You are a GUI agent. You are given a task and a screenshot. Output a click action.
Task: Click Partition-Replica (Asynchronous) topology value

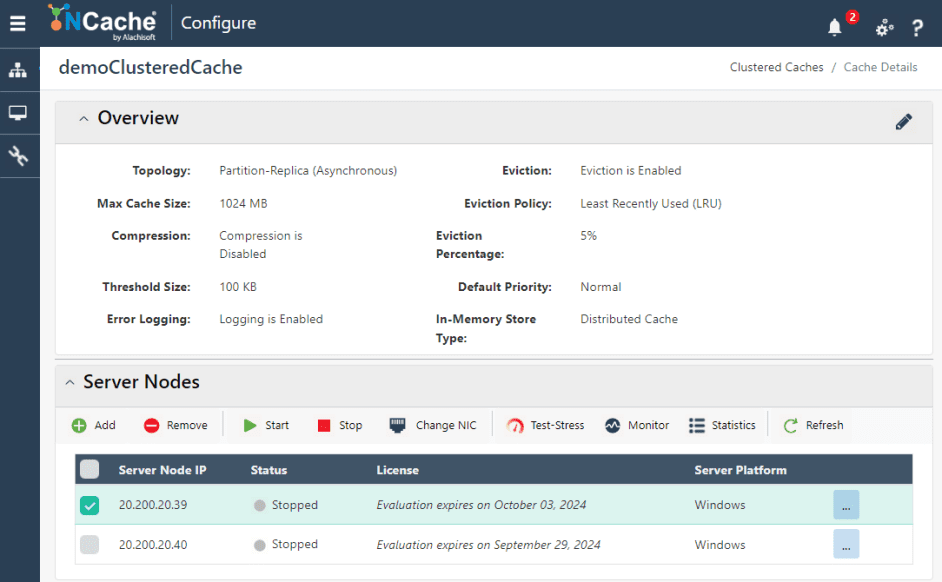coord(308,171)
